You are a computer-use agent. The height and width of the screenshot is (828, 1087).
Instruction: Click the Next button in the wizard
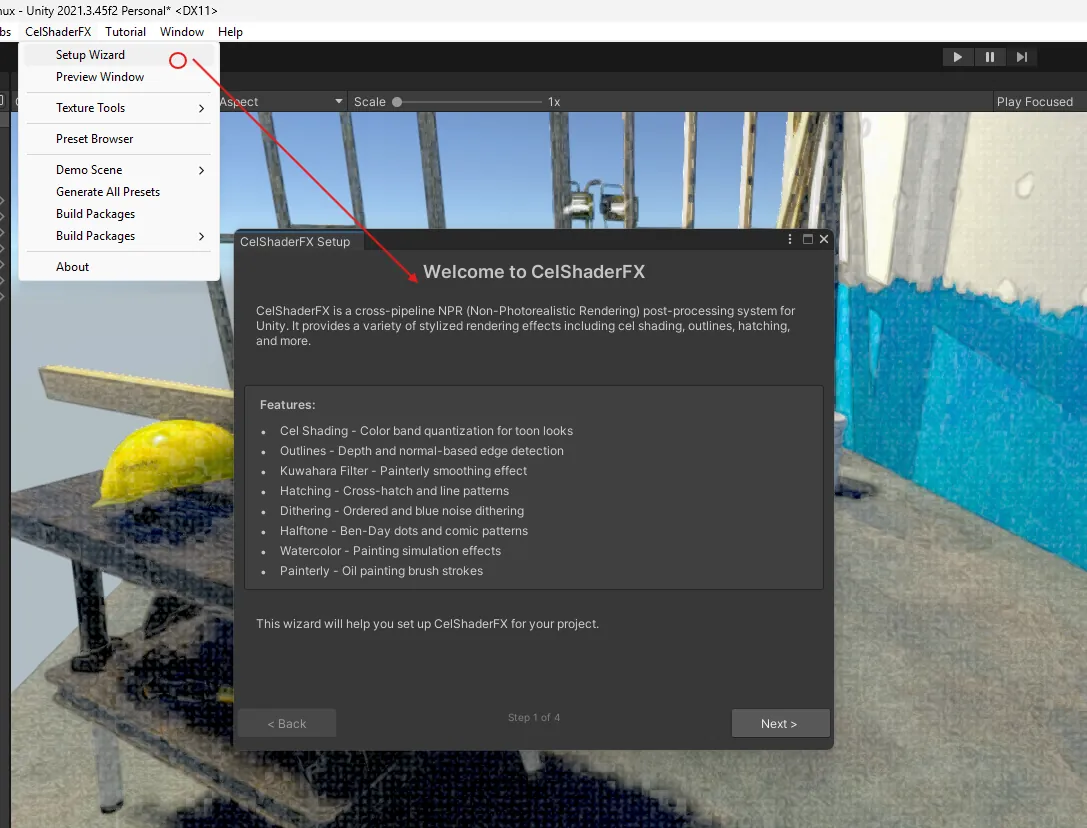click(x=780, y=723)
